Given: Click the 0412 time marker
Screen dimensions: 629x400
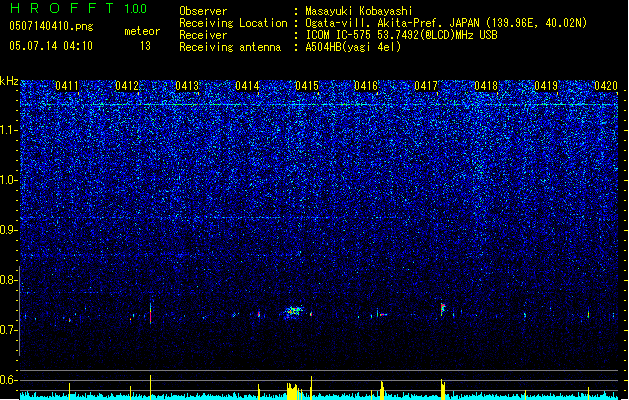Looking at the screenshot, I should 127,86.
